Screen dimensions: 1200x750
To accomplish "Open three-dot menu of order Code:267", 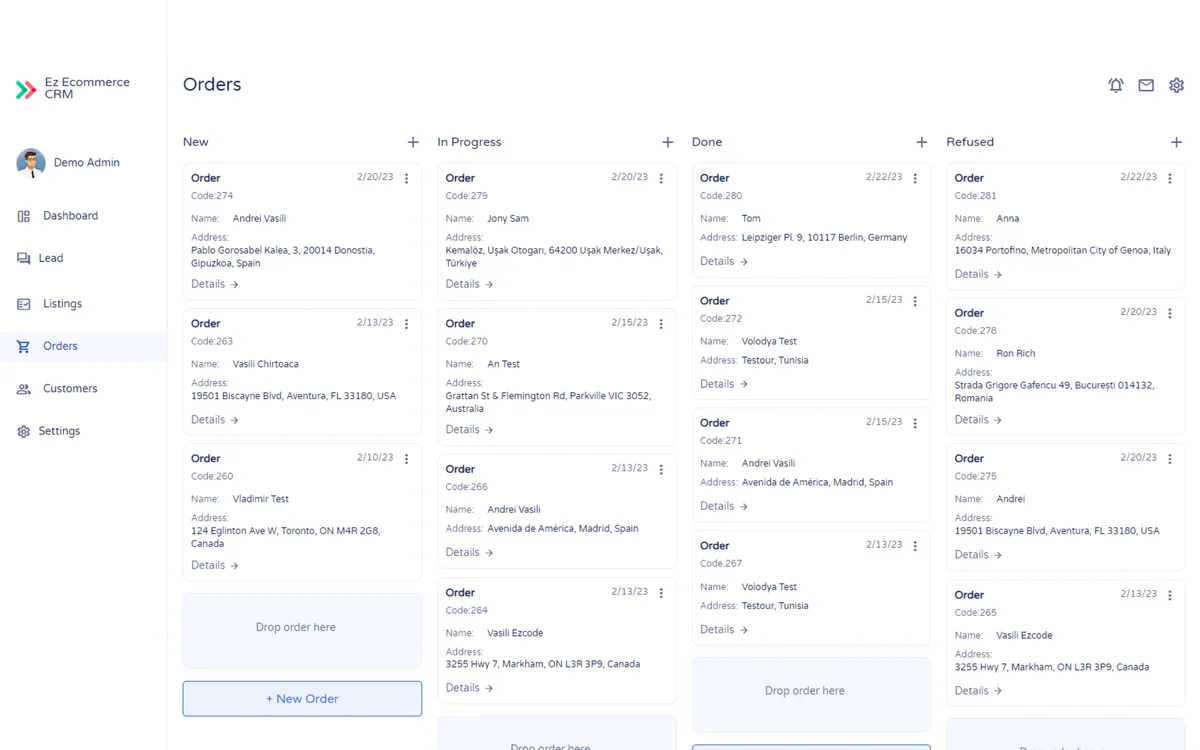I will click(915, 547).
